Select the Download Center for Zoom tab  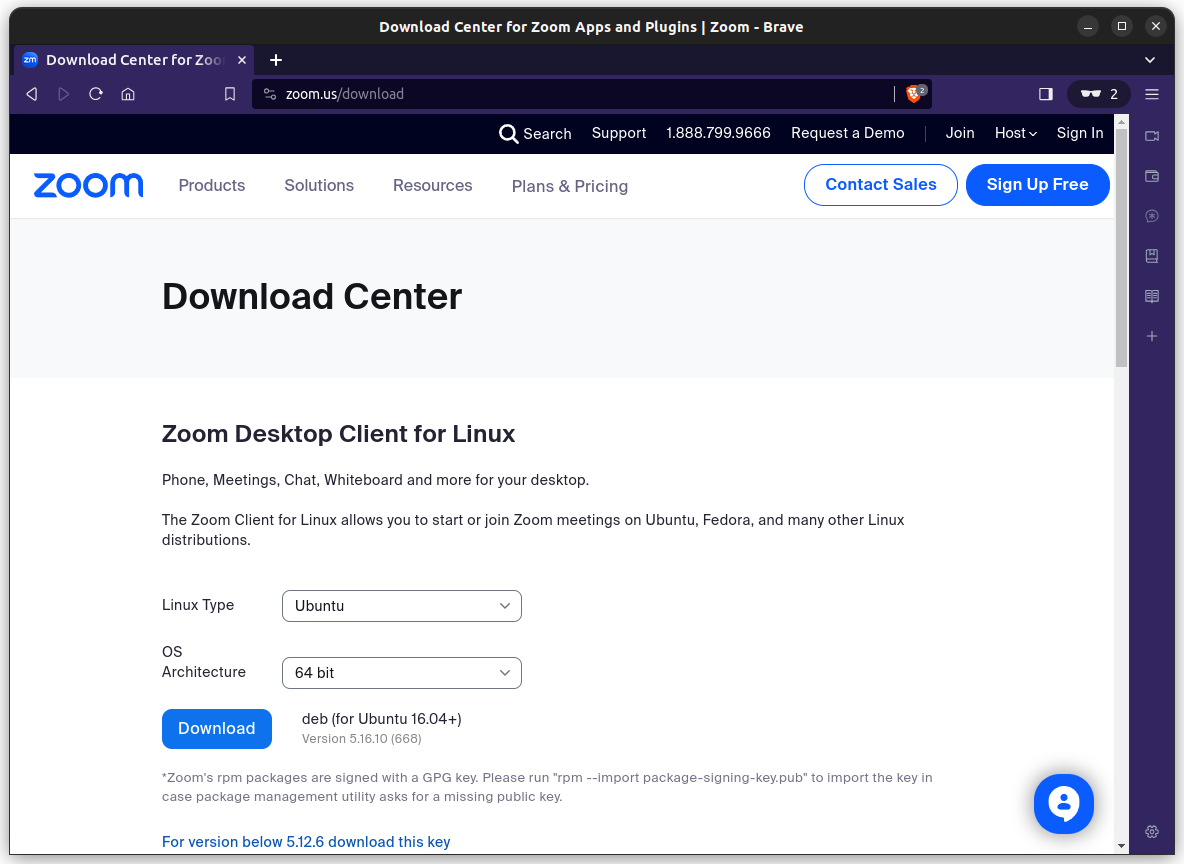130,60
